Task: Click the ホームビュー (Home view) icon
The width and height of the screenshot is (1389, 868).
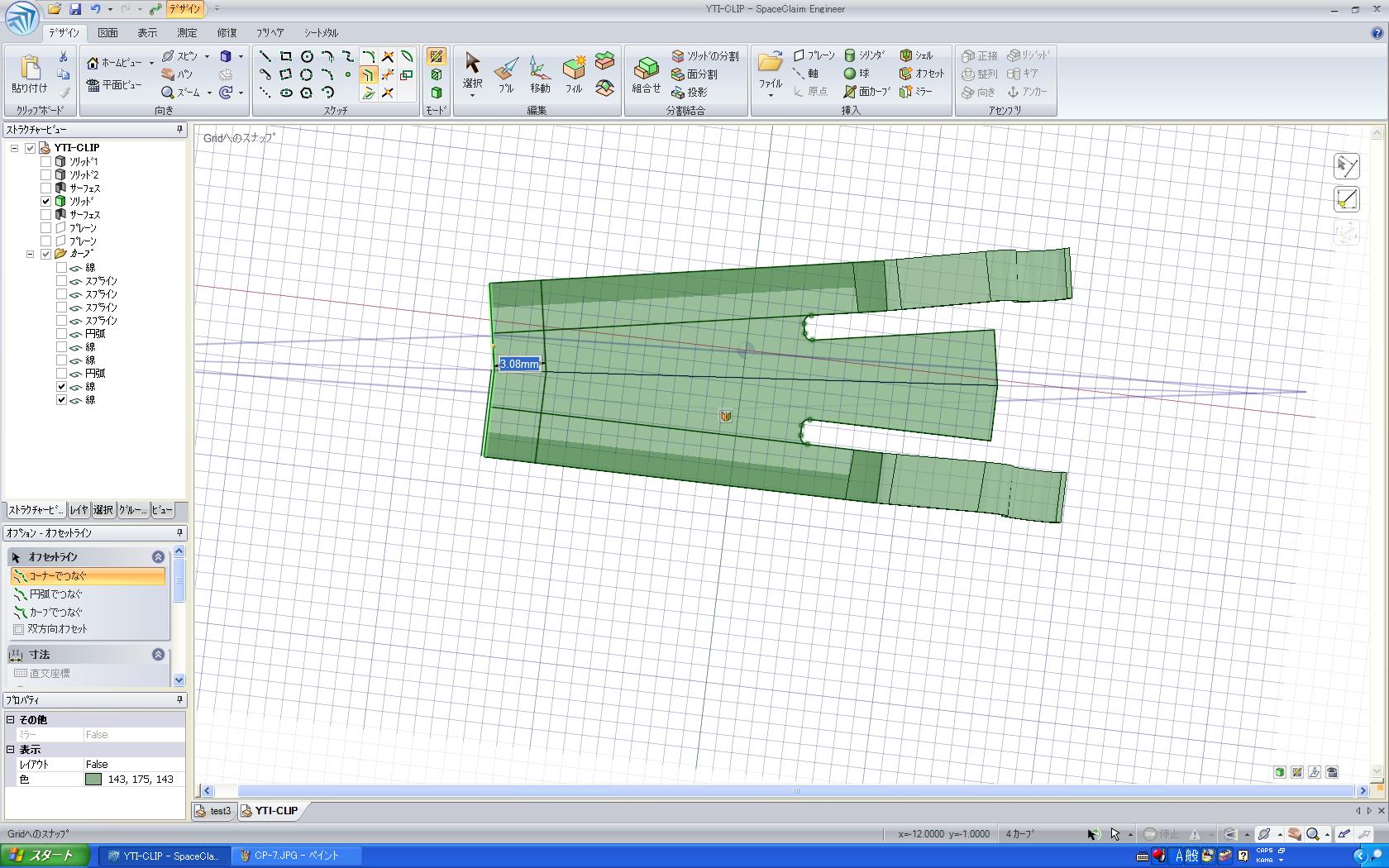Action: (x=93, y=63)
